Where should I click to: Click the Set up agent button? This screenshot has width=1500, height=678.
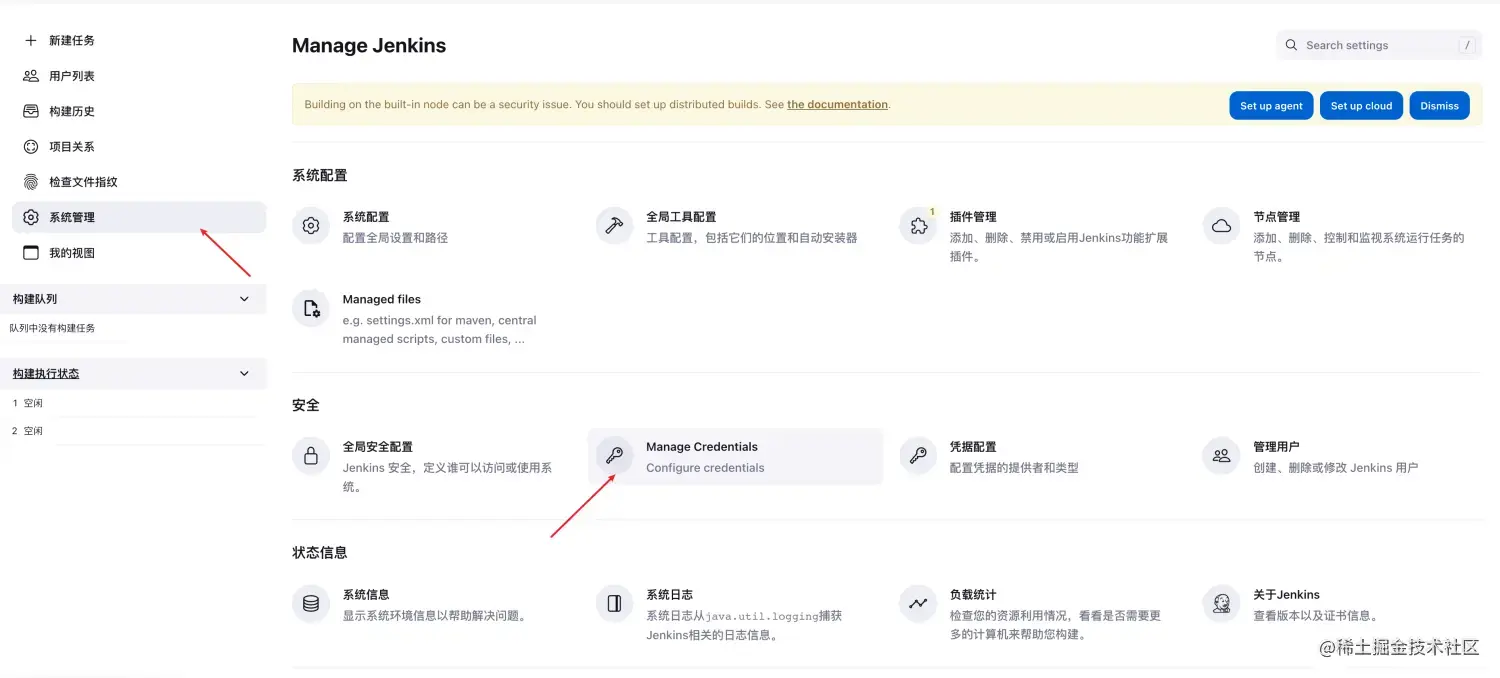(1271, 105)
